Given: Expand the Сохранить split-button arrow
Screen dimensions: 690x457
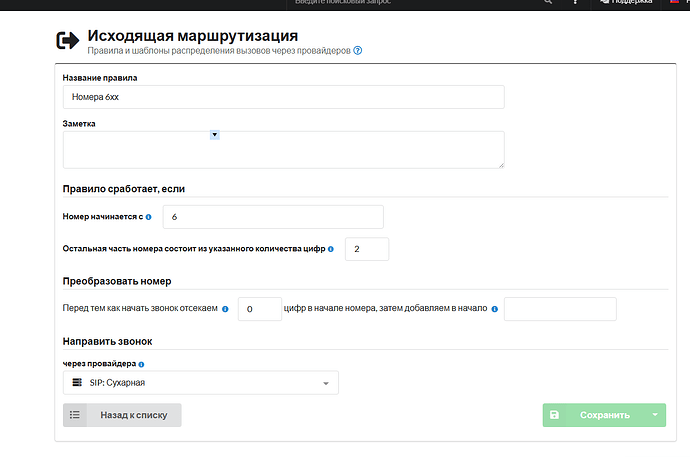Looking at the screenshot, I should click(x=655, y=415).
